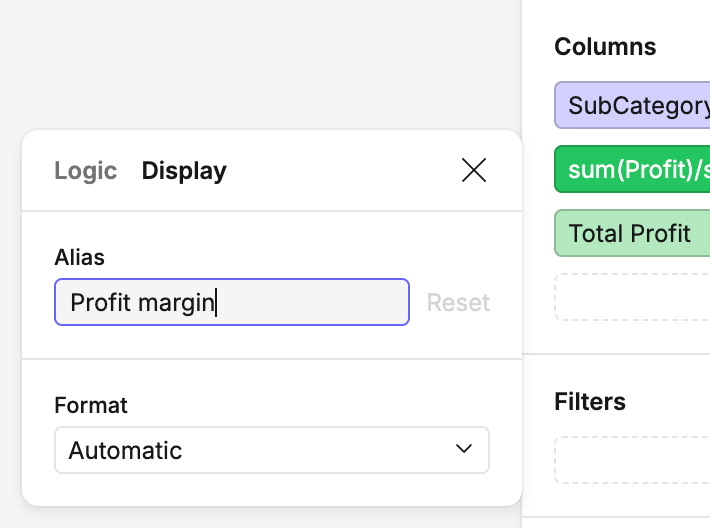710x528 pixels.
Task: Reset the alias to default
Action: click(458, 303)
